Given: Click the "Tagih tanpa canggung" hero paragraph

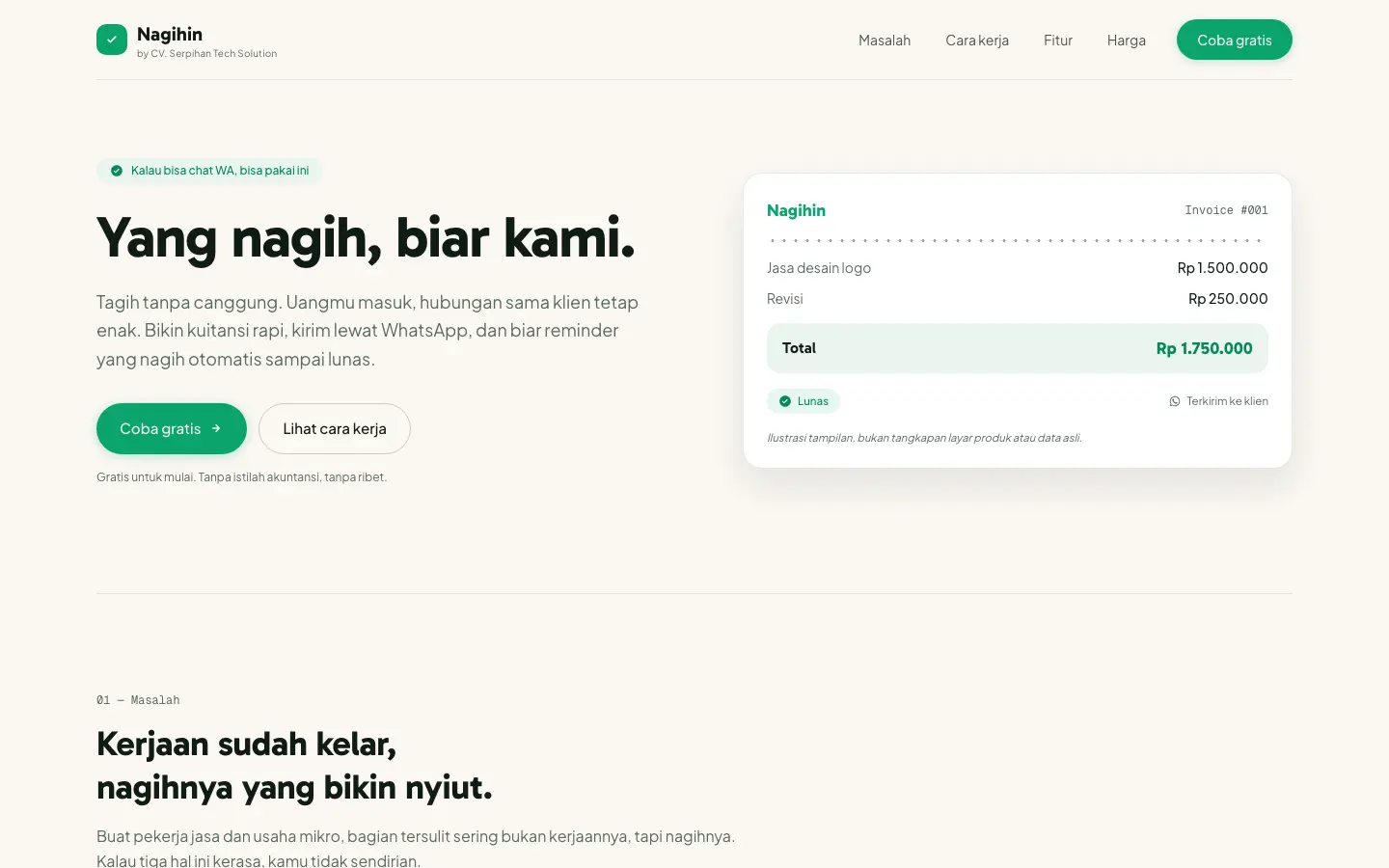Looking at the screenshot, I should click(368, 331).
